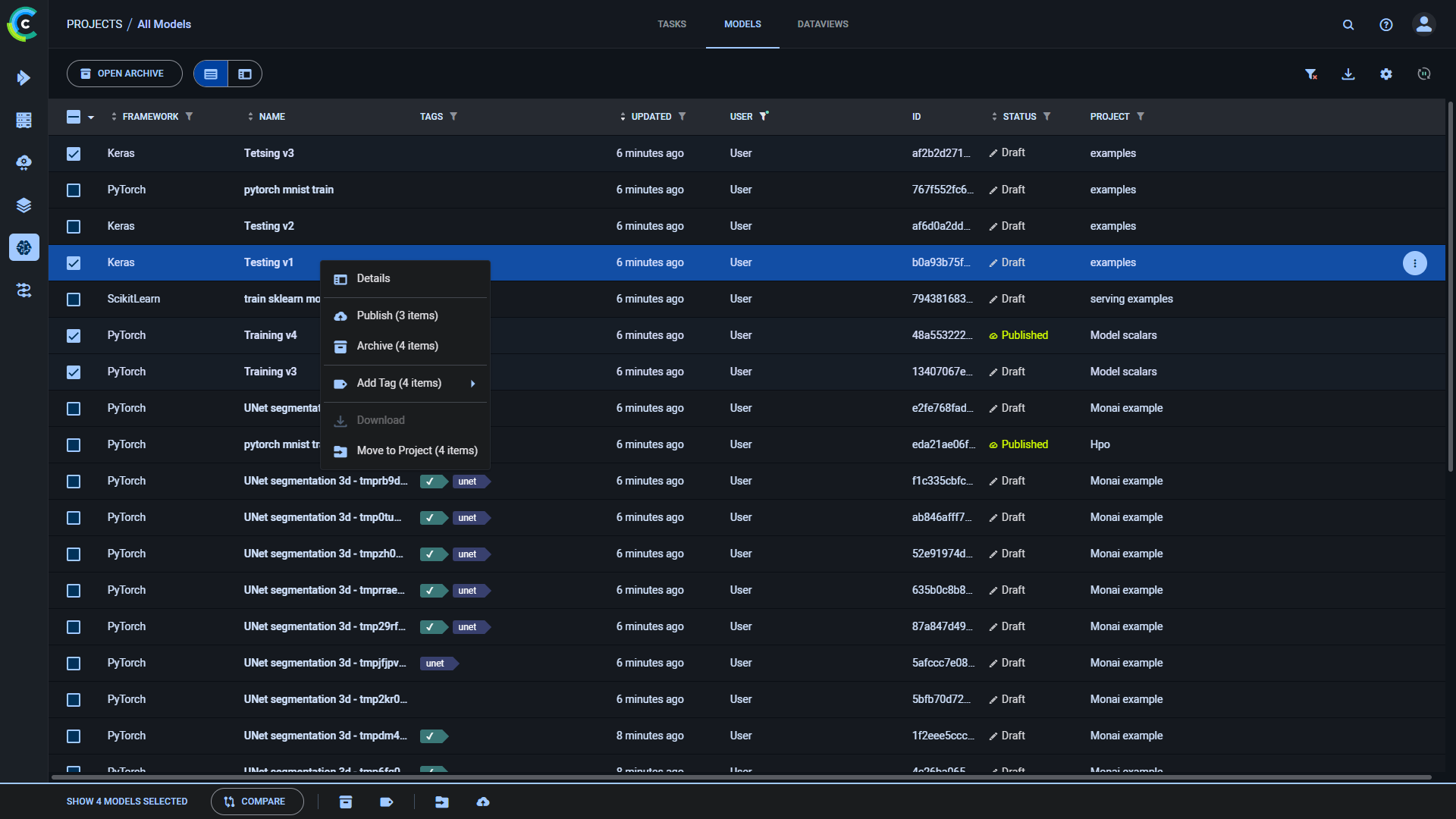Click the TASKS tab in navigation
1456x819 pixels.
[x=670, y=24]
